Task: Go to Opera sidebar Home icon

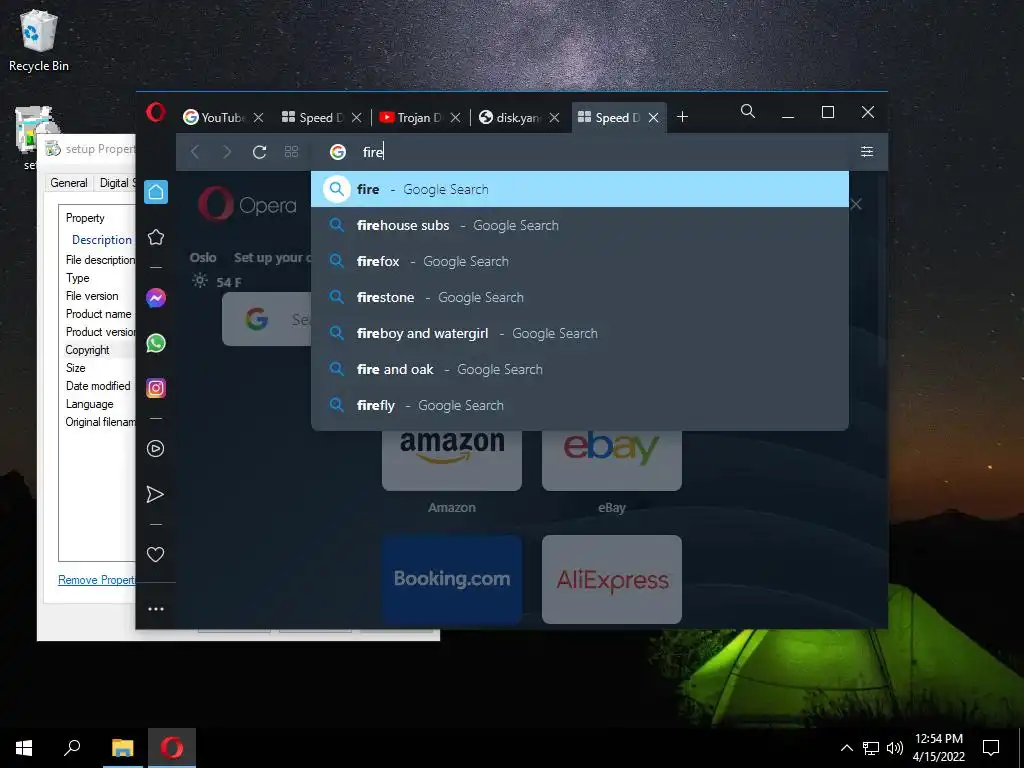Action: click(156, 192)
